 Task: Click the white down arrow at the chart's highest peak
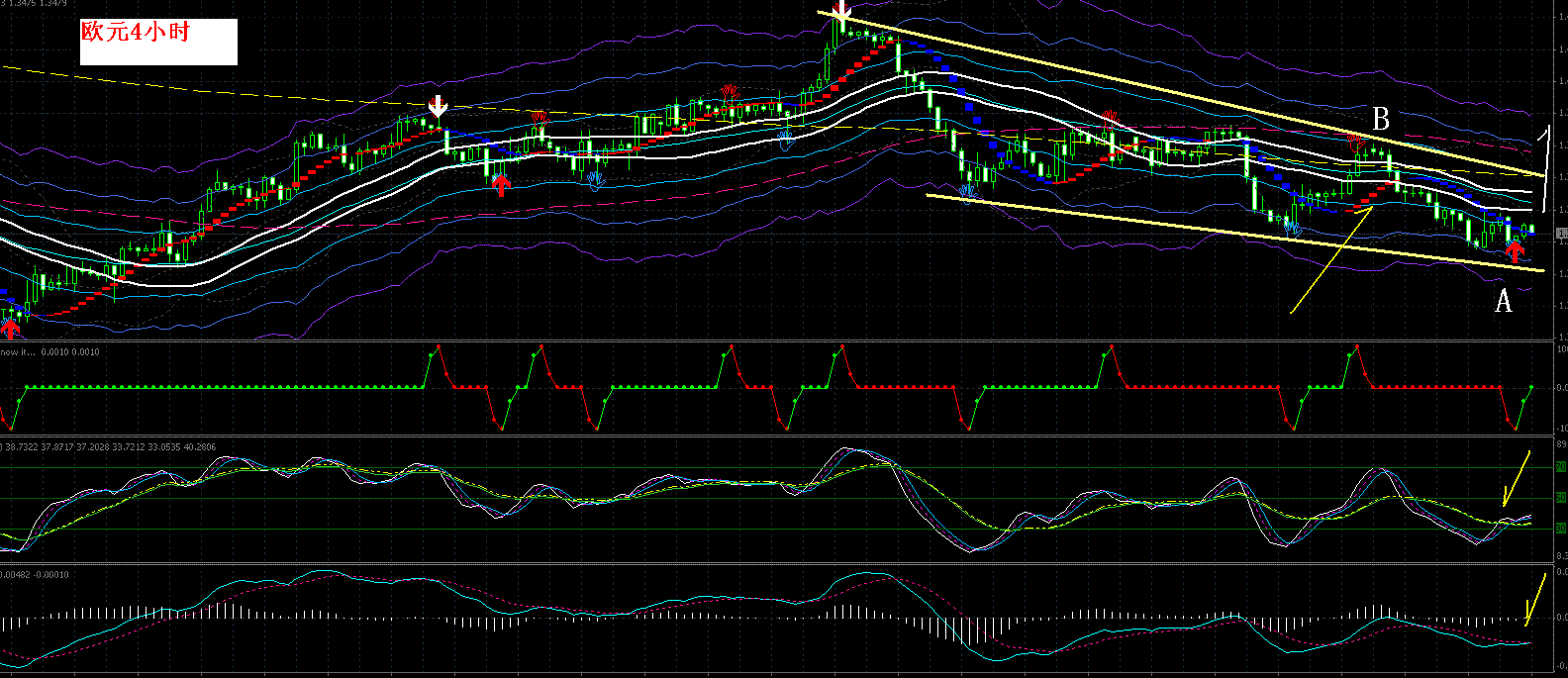[x=840, y=13]
